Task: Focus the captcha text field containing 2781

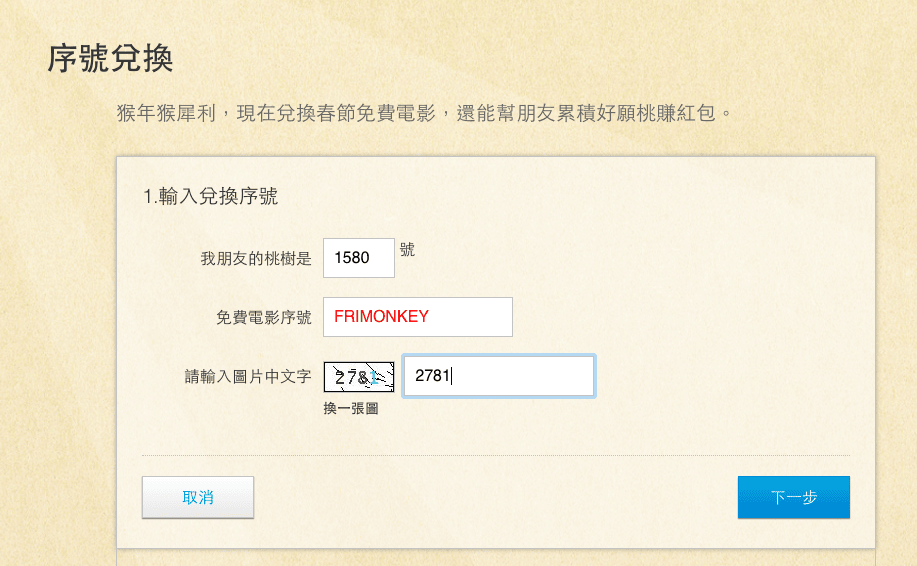Action: (499, 376)
